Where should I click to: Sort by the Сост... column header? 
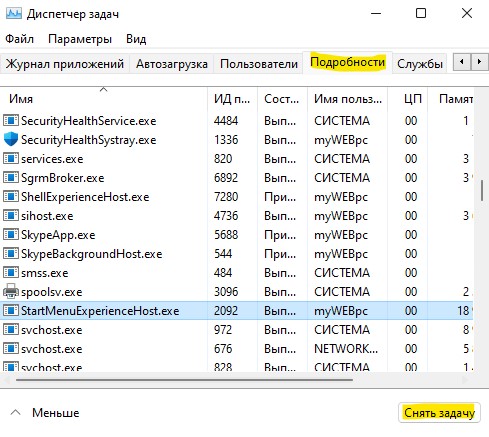click(x=282, y=99)
